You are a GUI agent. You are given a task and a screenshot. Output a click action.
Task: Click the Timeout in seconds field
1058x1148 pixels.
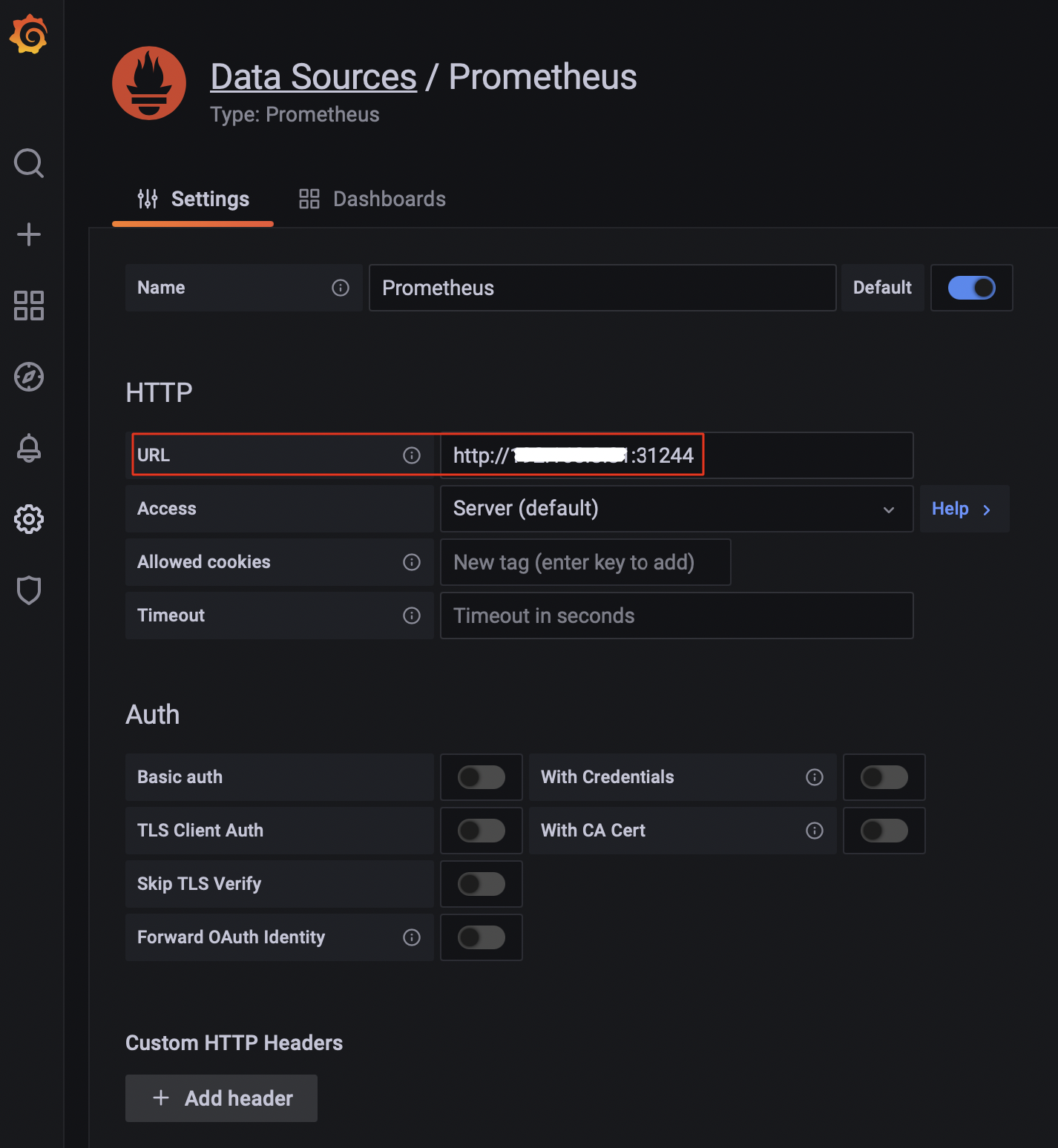coord(676,616)
